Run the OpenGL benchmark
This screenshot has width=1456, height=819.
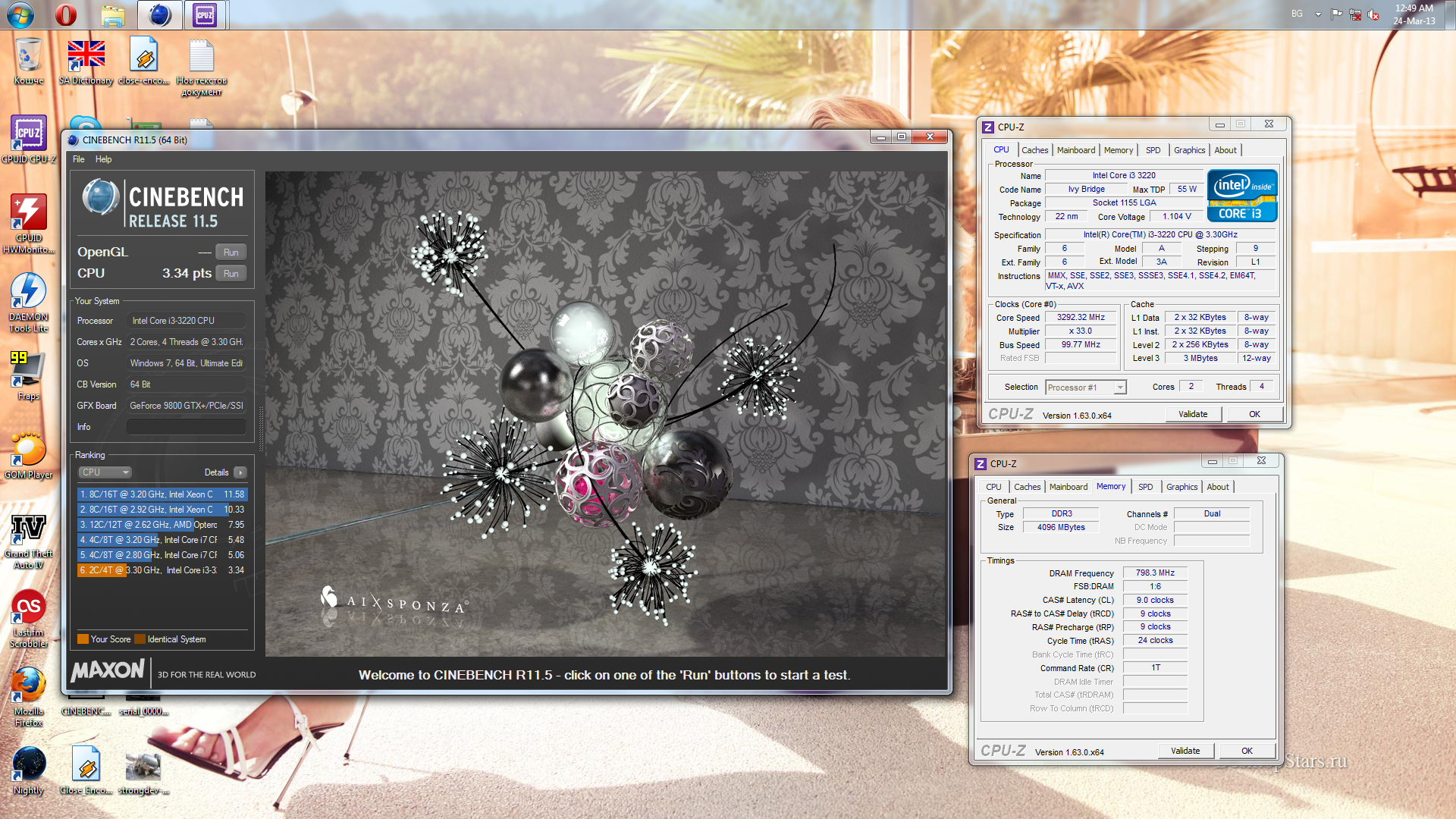(231, 253)
